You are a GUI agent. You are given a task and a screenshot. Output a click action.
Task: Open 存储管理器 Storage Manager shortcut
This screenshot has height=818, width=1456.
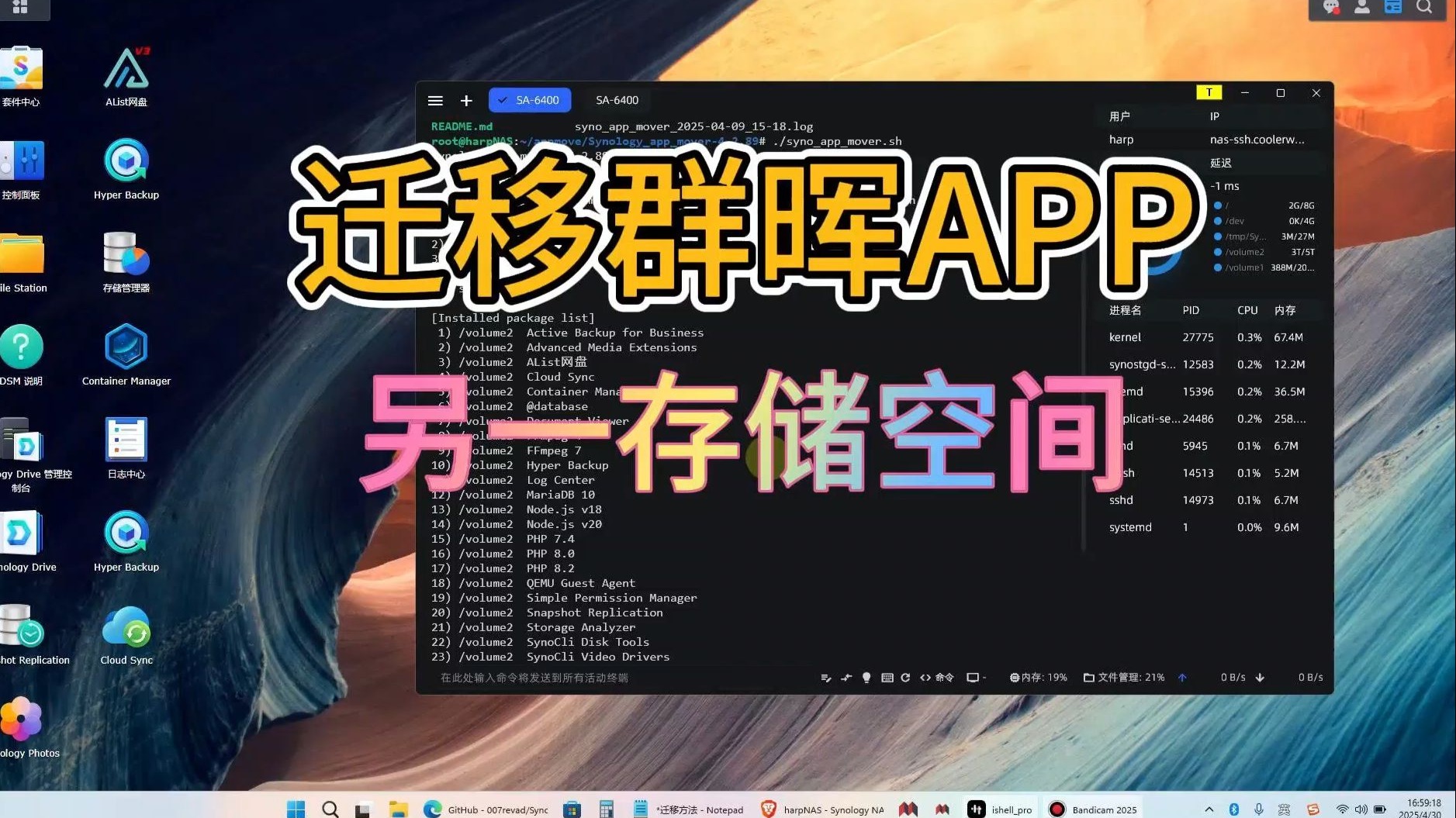point(126,263)
